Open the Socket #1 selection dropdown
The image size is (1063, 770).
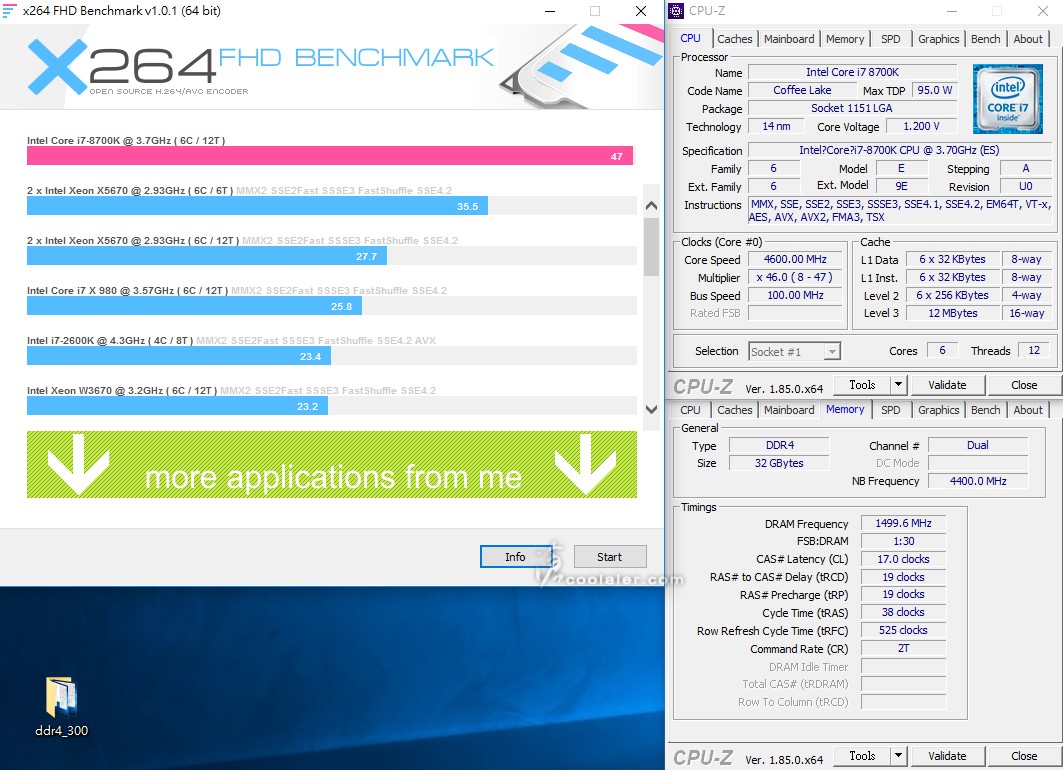(x=795, y=351)
